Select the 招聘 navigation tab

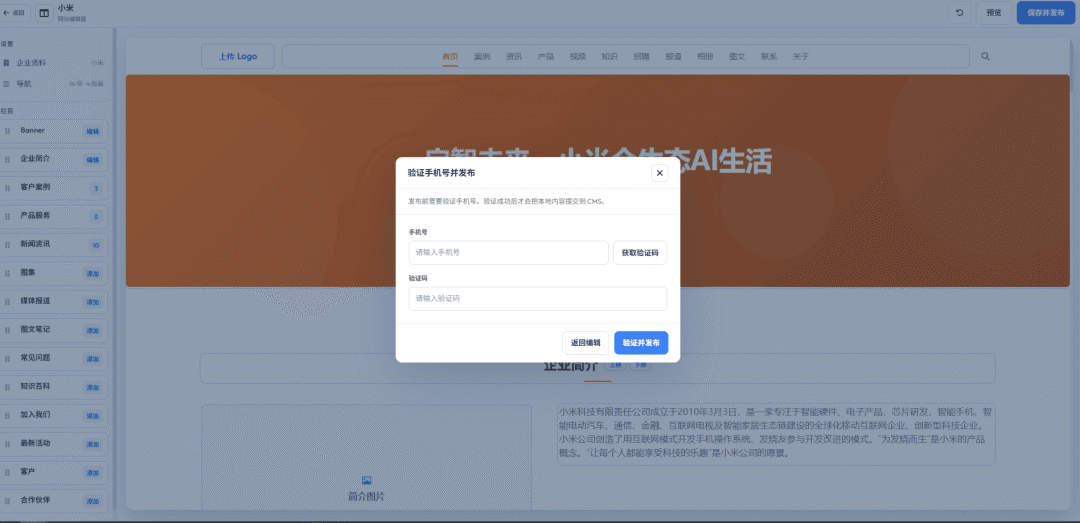pos(641,57)
